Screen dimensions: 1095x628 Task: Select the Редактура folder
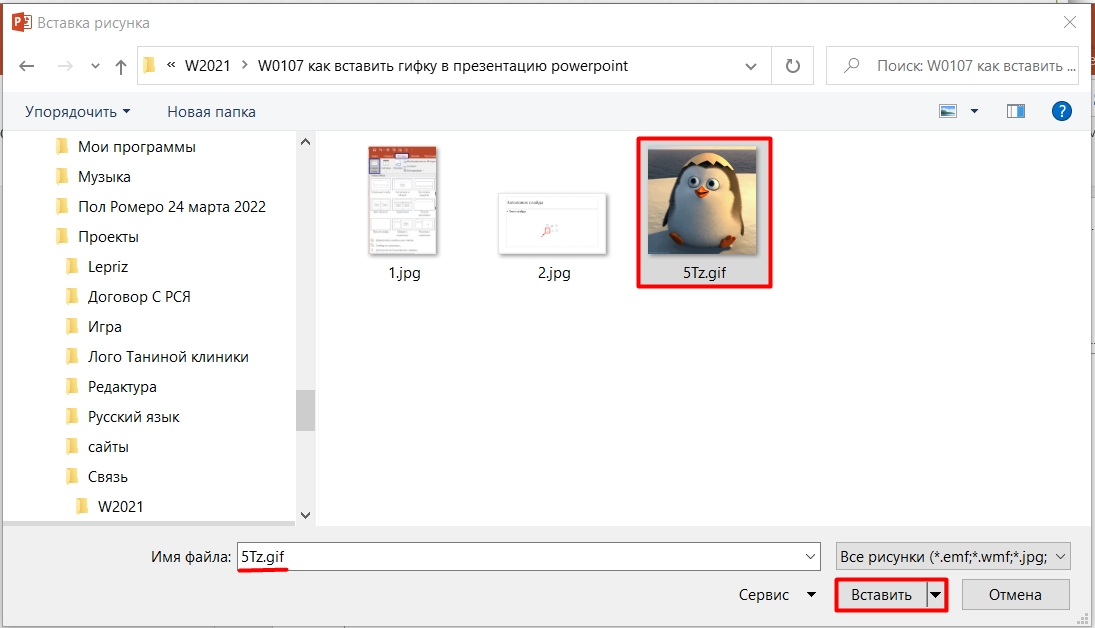tap(122, 387)
